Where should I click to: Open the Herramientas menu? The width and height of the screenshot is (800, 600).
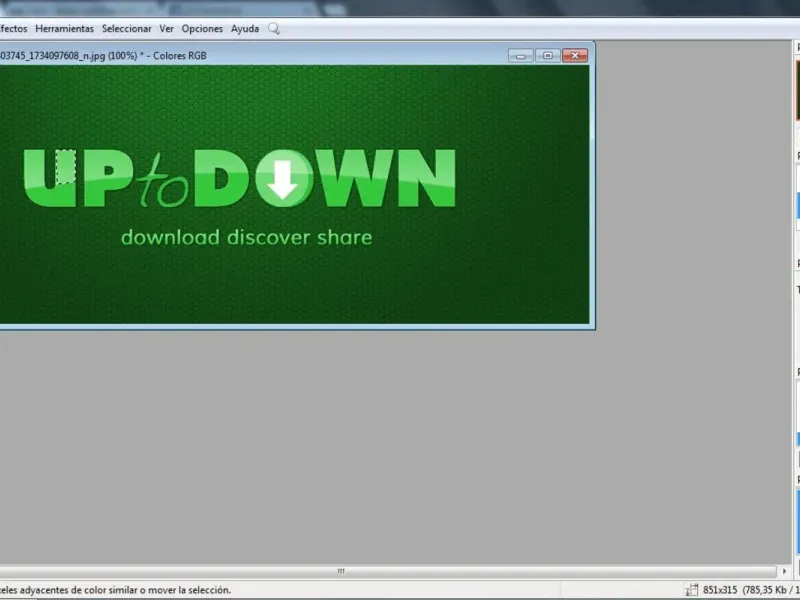64,29
